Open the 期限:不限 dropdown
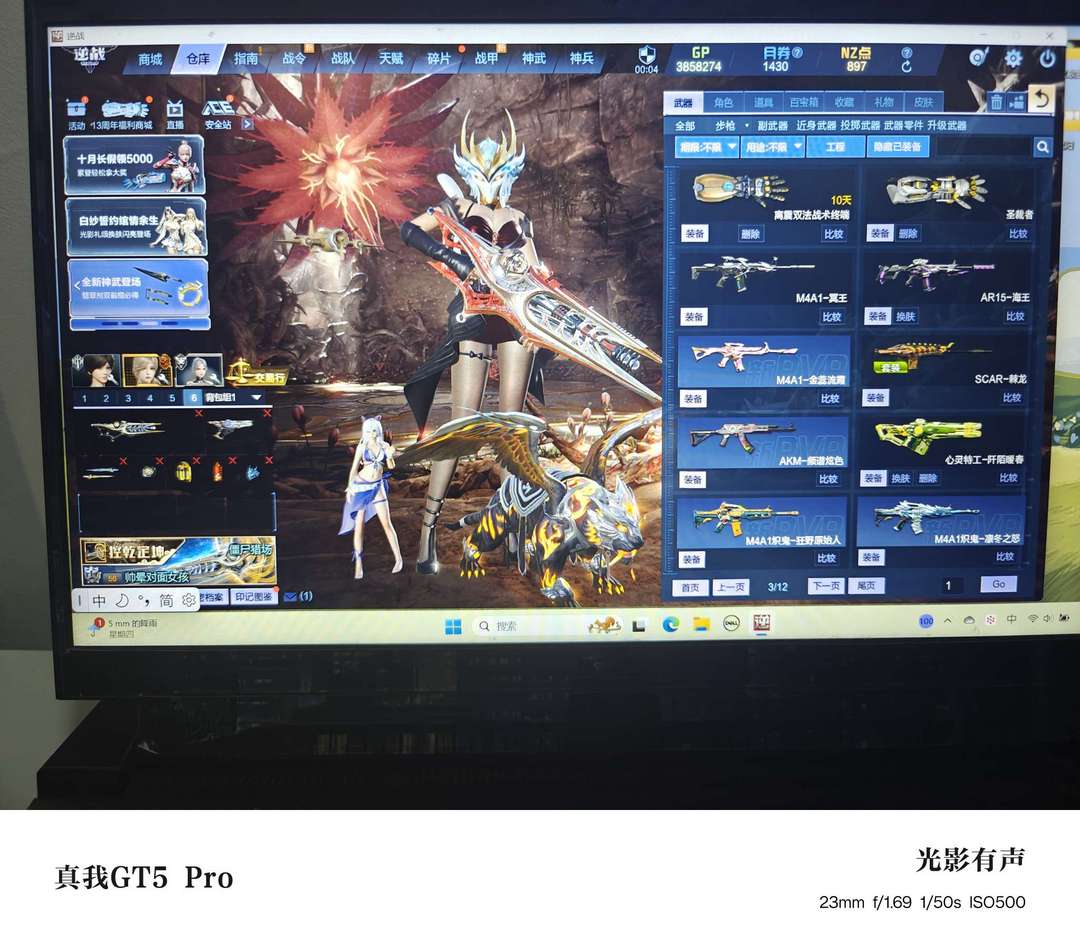 [x=706, y=147]
